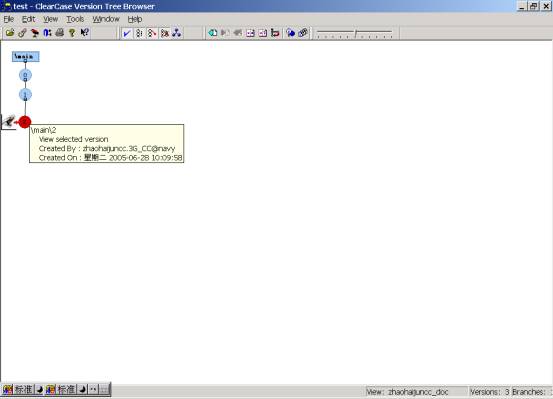Open the View menu
The image size is (553, 399).
point(50,19)
